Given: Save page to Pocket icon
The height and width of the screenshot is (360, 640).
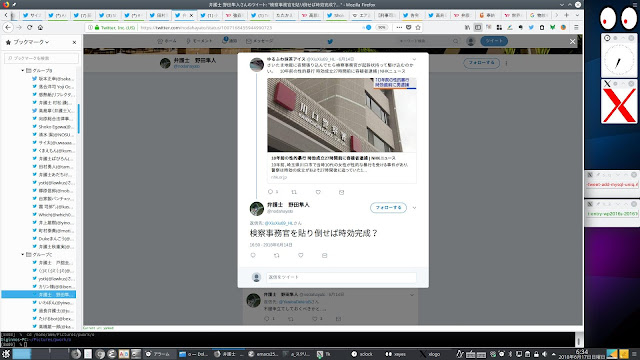Looking at the screenshot, I should (x=409, y=27).
